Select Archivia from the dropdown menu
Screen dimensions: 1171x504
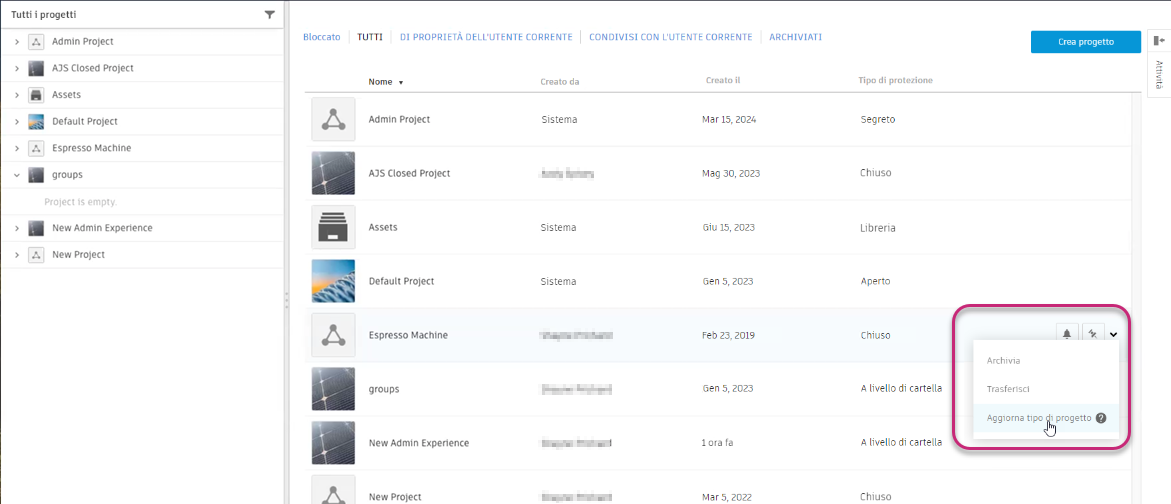(x=1003, y=361)
